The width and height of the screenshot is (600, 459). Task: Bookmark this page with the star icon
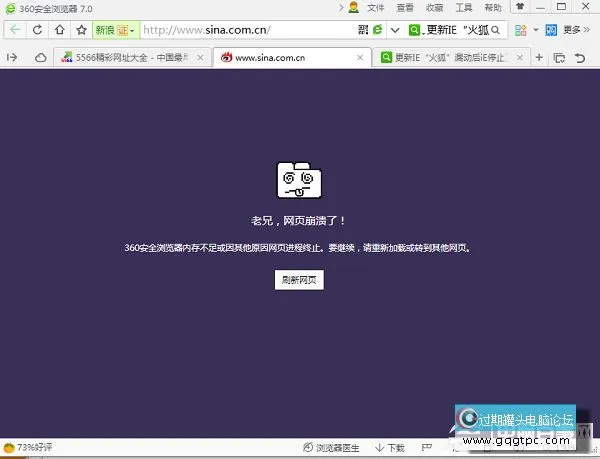[x=82, y=30]
